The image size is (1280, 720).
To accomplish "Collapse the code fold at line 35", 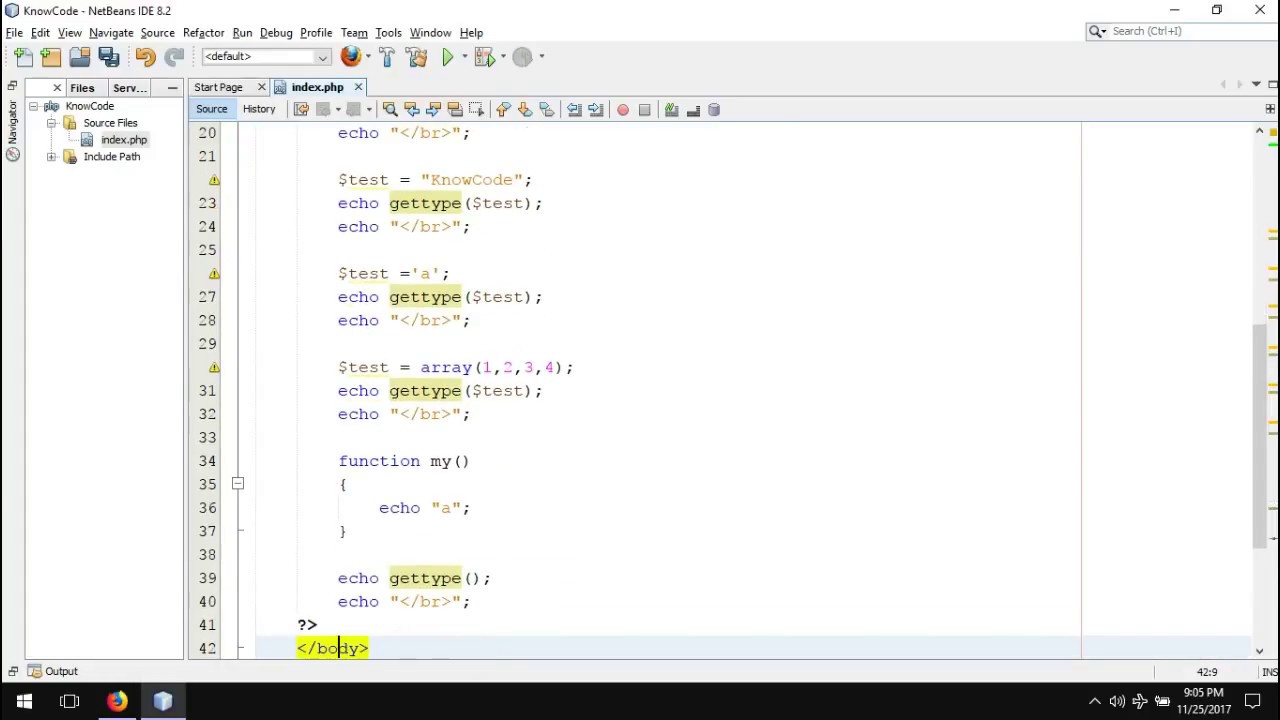I will (x=237, y=484).
